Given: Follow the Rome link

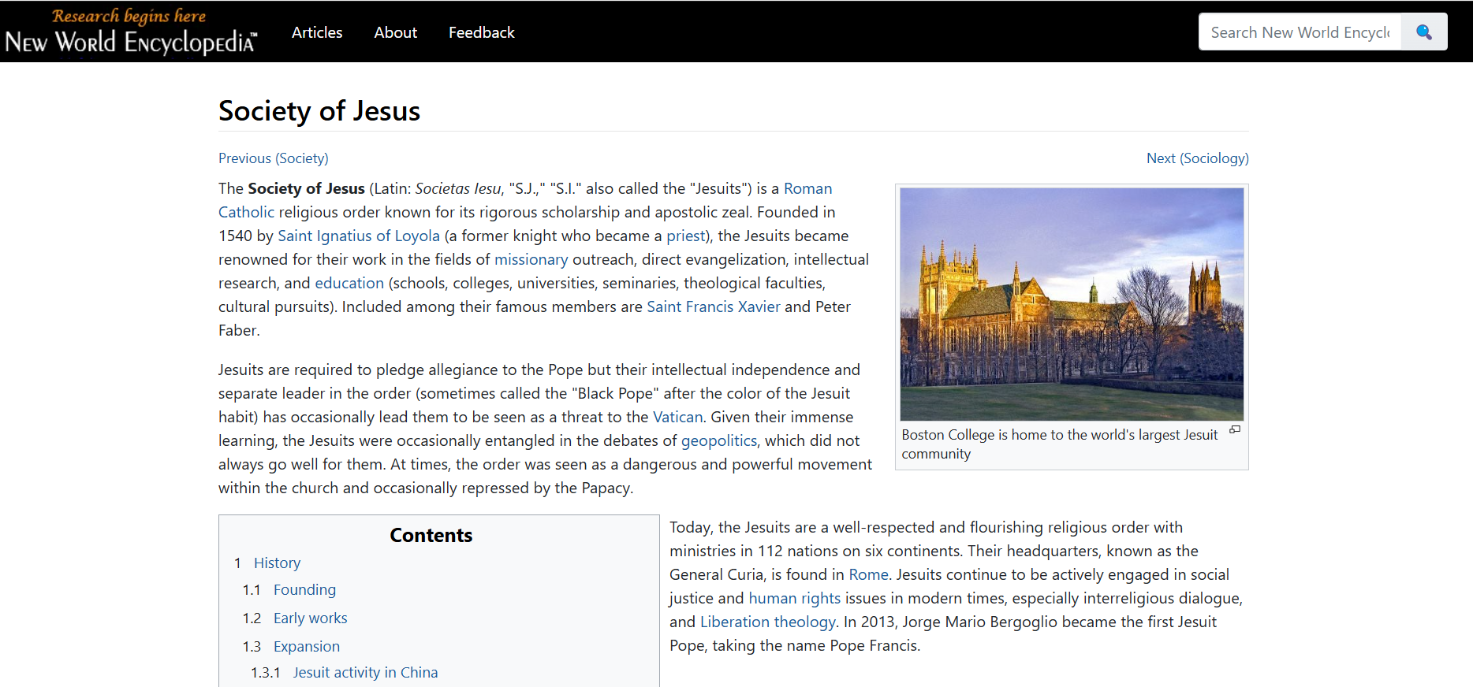Looking at the screenshot, I should click(868, 574).
